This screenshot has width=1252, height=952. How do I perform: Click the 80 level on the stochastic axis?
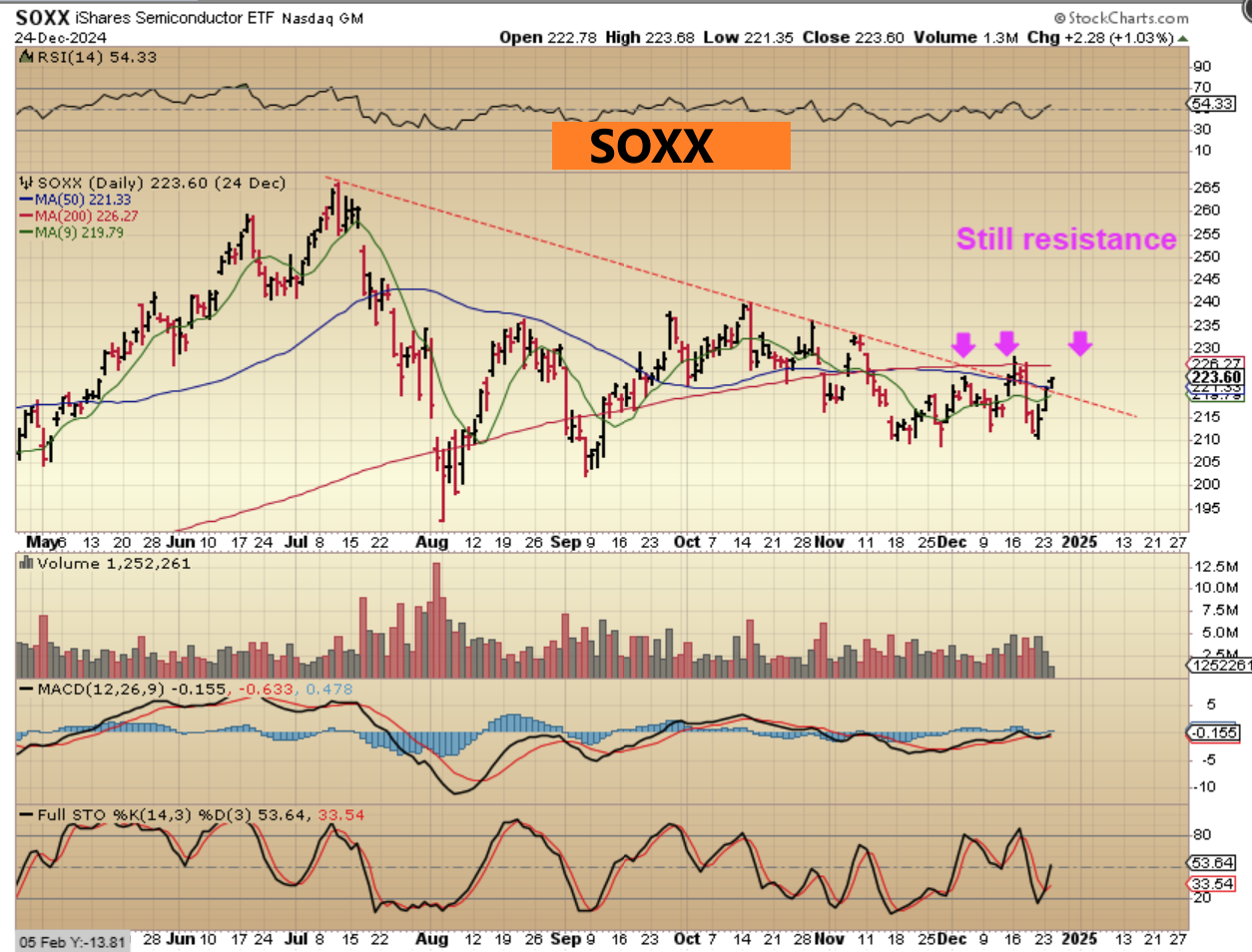1202,834
